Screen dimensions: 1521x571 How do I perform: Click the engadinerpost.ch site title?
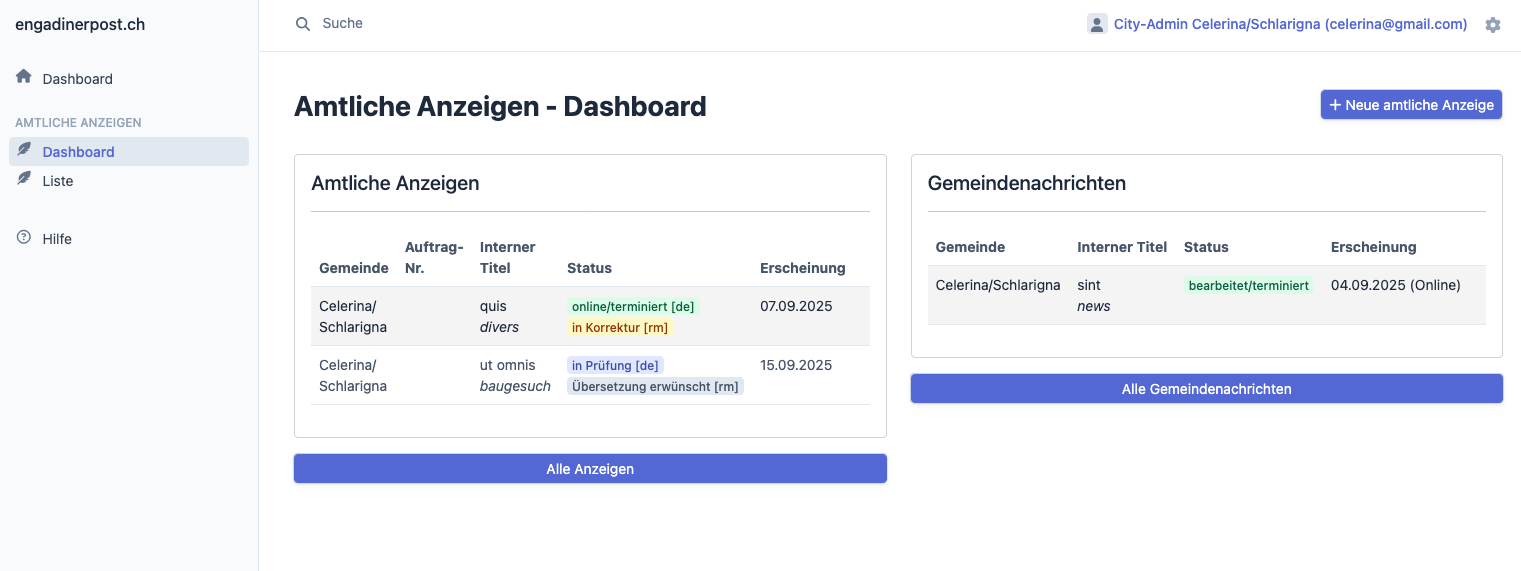[x=80, y=24]
